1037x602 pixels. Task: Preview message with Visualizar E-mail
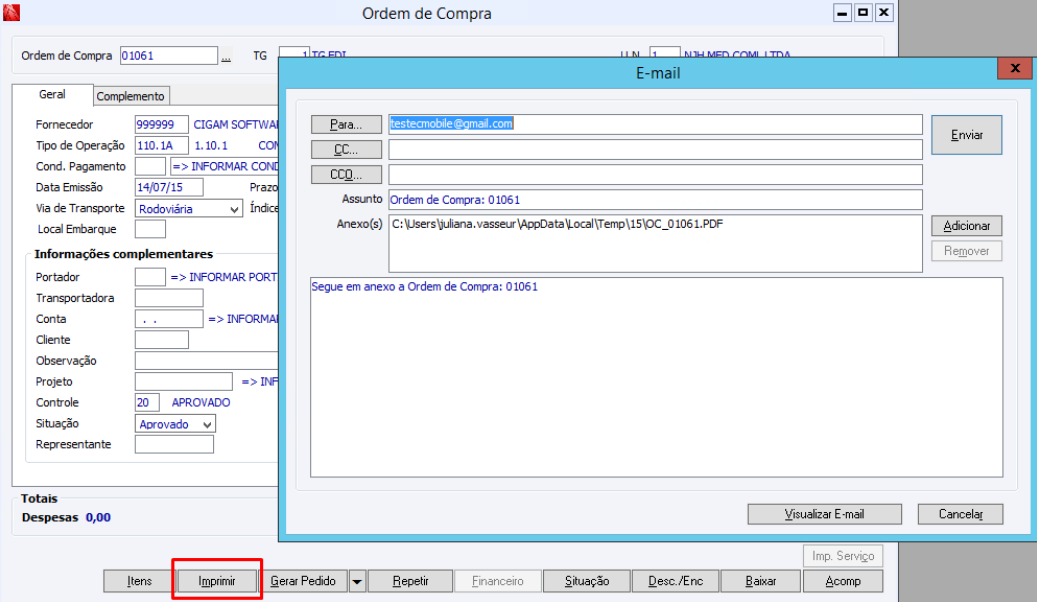[824, 514]
